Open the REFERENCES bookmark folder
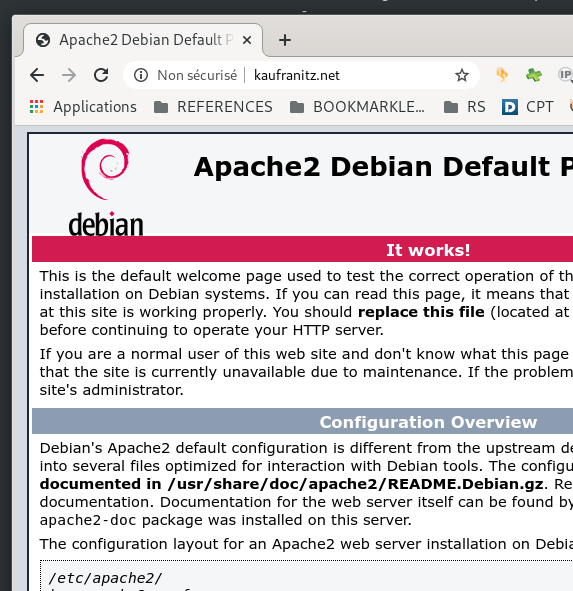The height and width of the screenshot is (591, 573). pos(213,107)
